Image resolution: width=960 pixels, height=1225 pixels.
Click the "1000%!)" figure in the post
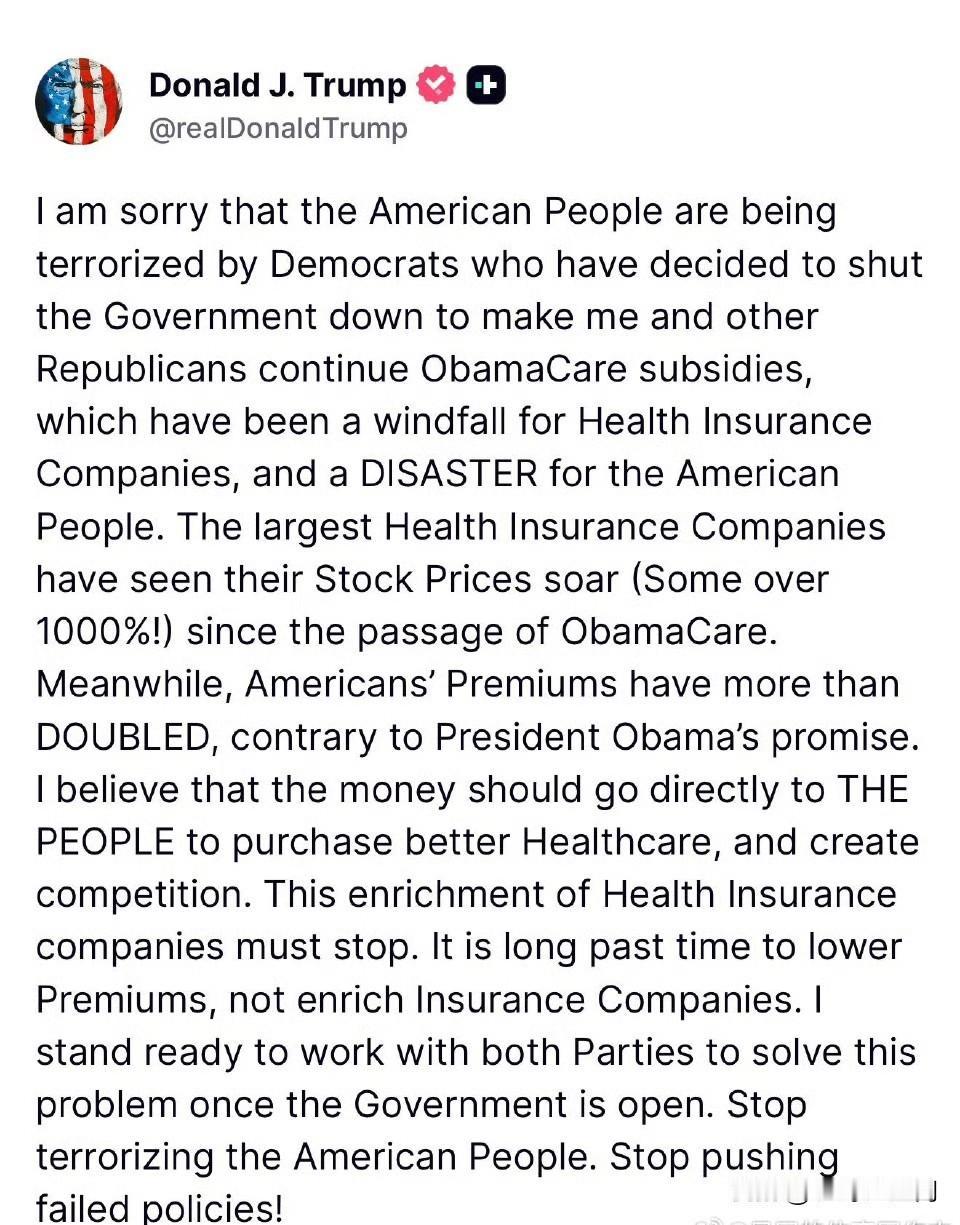pyautogui.click(x=106, y=632)
